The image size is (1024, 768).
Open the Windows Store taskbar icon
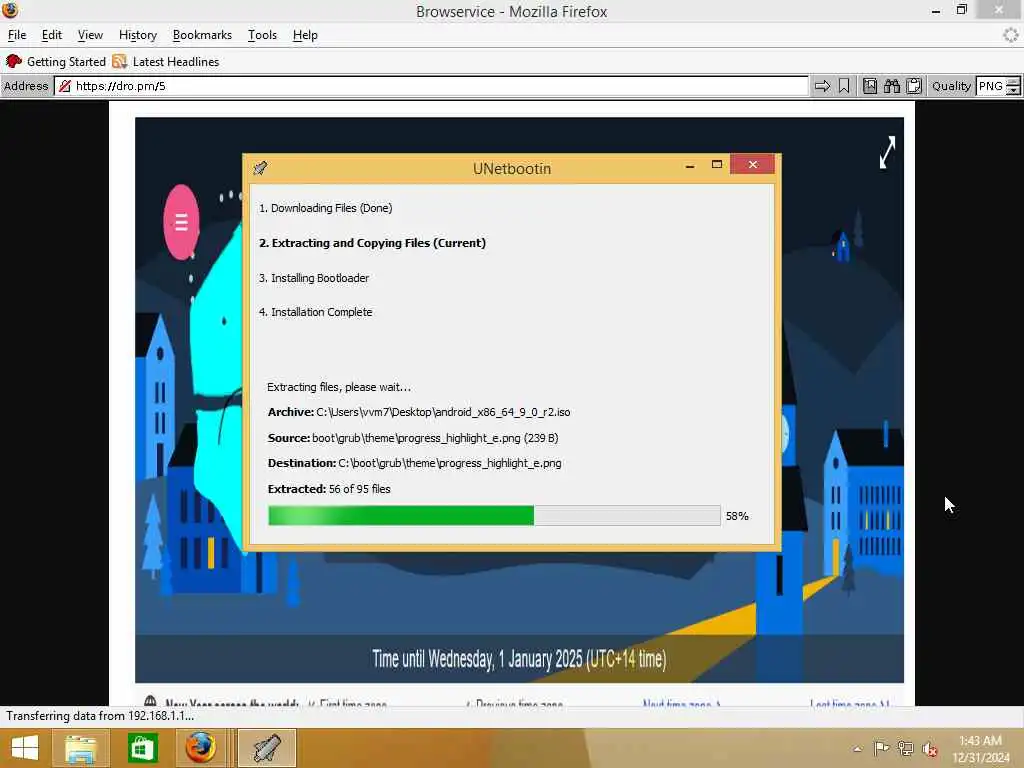pos(142,748)
